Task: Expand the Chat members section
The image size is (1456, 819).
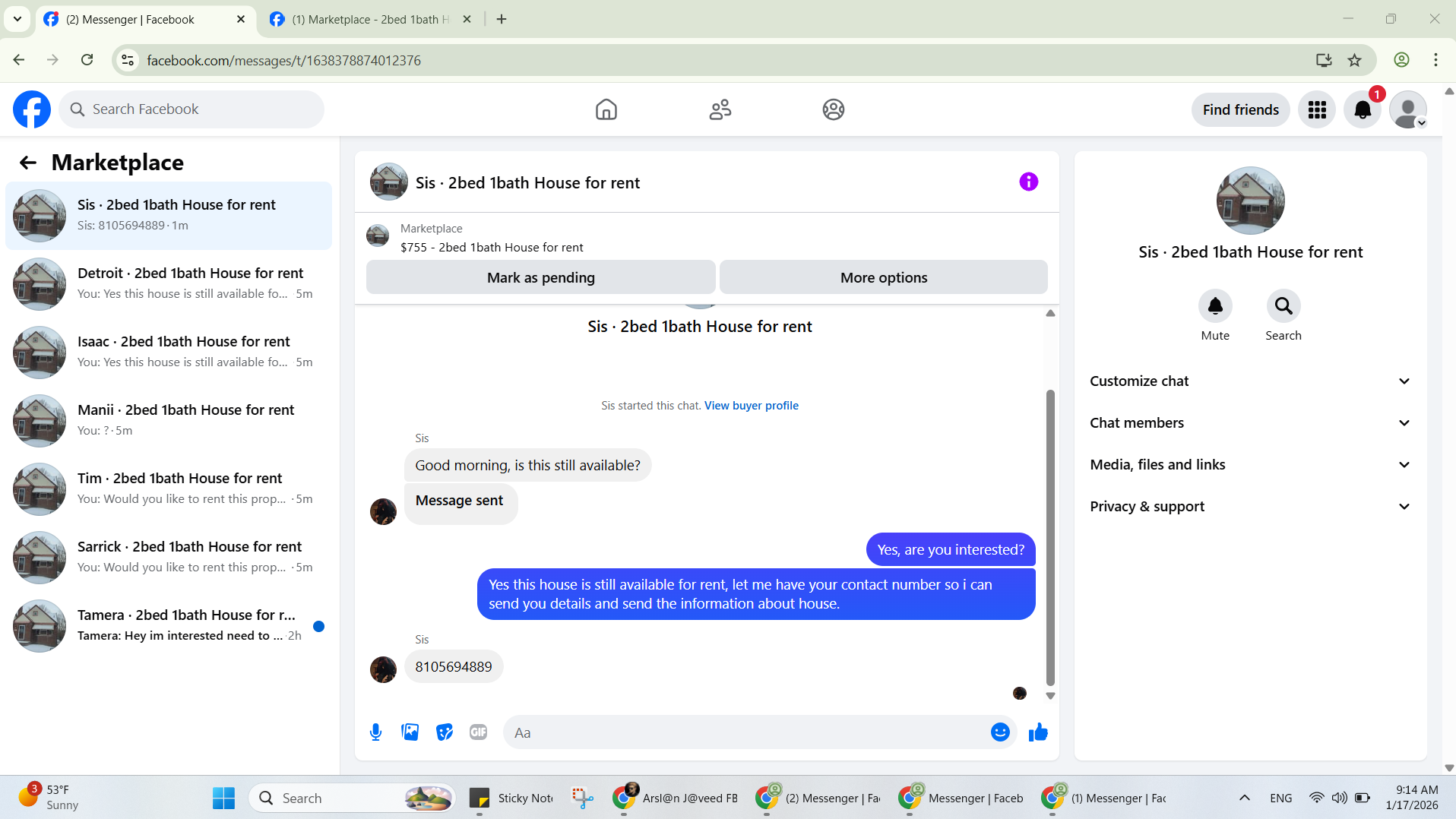Action: coord(1250,423)
